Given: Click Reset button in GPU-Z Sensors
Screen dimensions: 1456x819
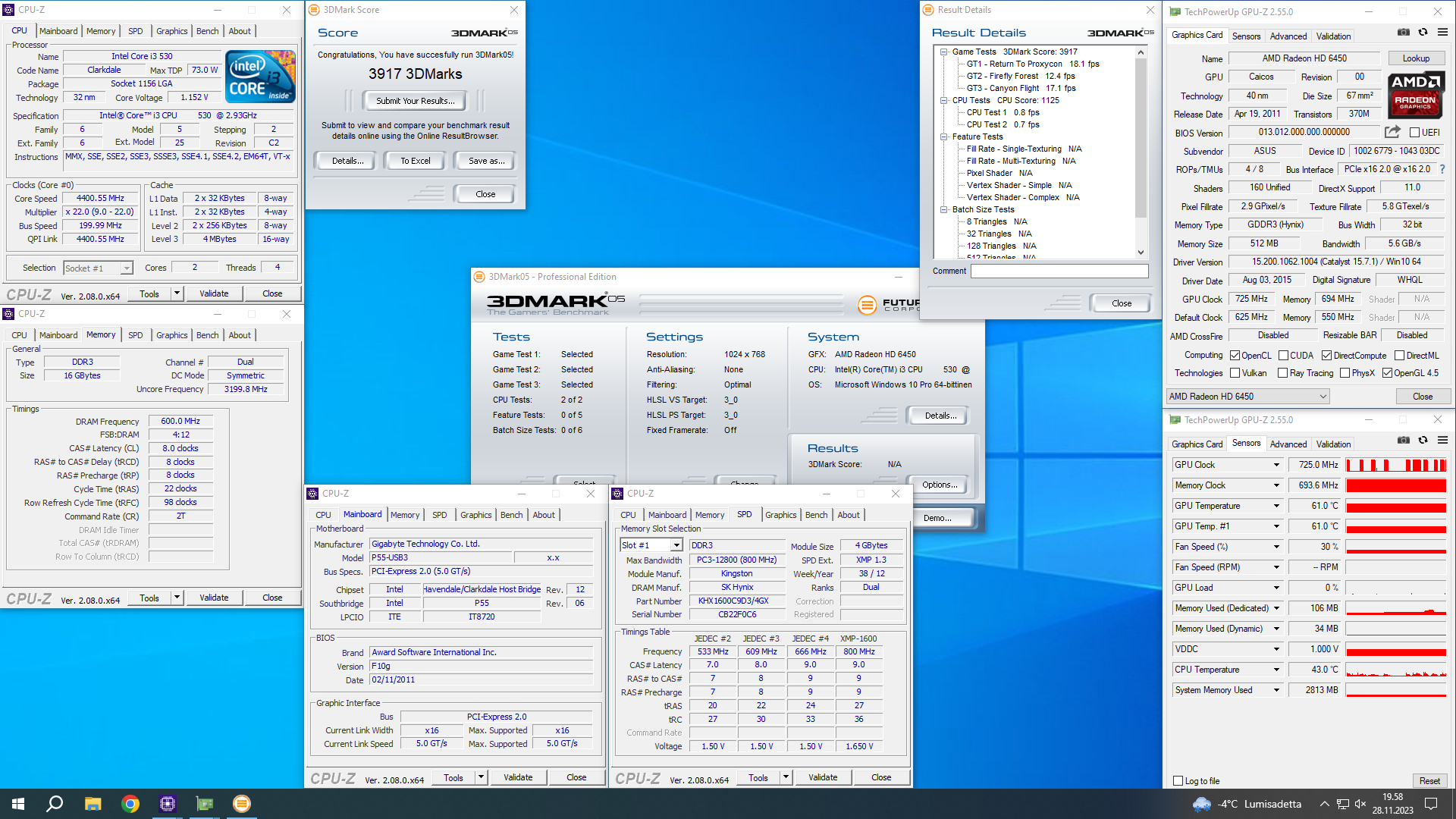Looking at the screenshot, I should (1429, 781).
